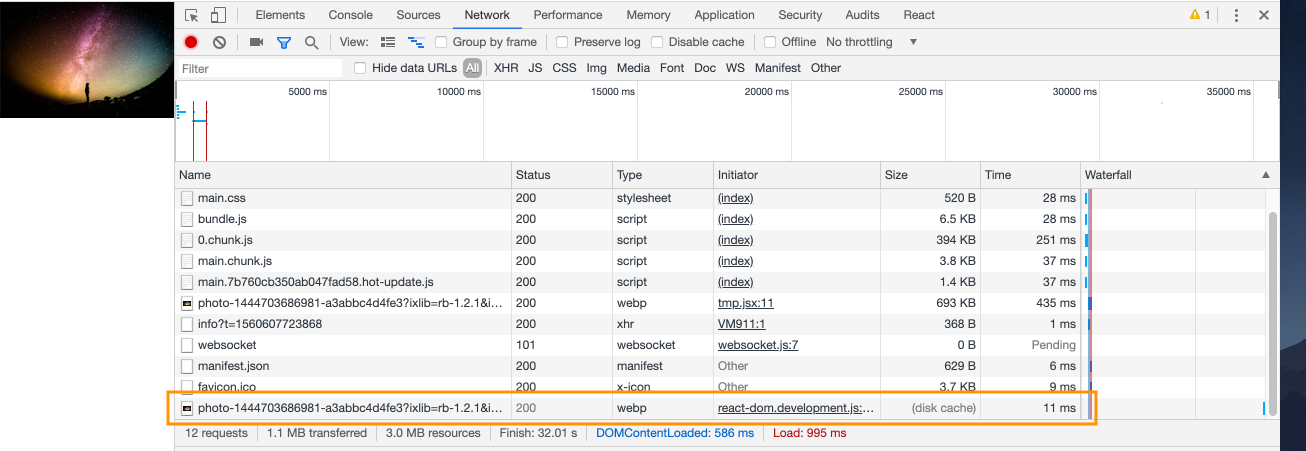Filter requests by JS type
1306x451 pixels.
point(535,68)
